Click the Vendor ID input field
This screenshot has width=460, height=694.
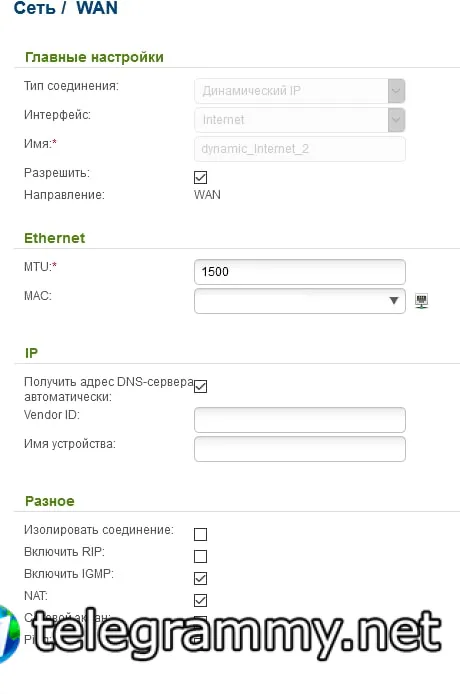(300, 420)
